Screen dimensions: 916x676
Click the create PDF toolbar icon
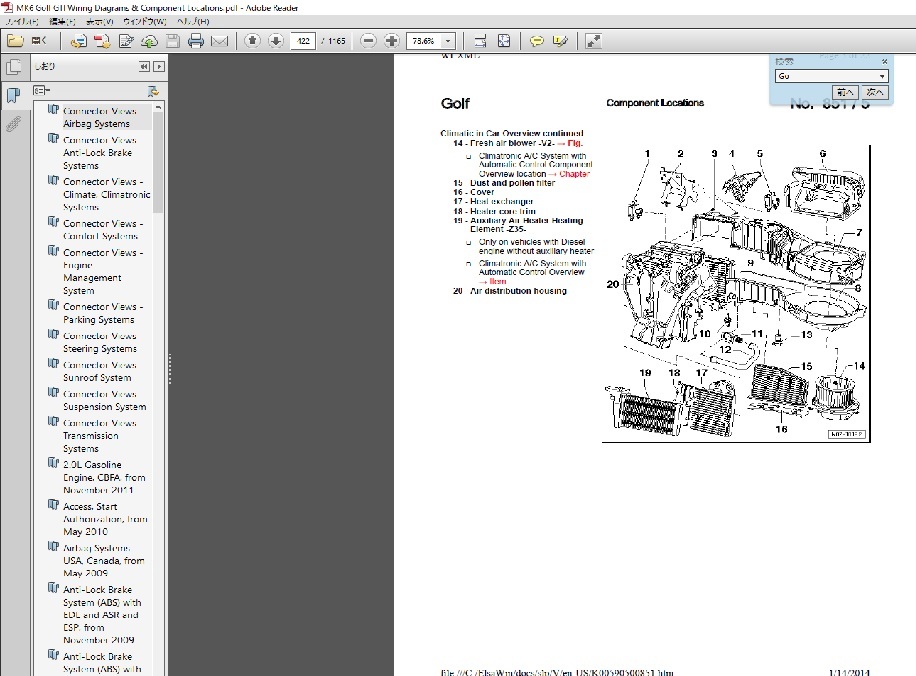click(102, 41)
